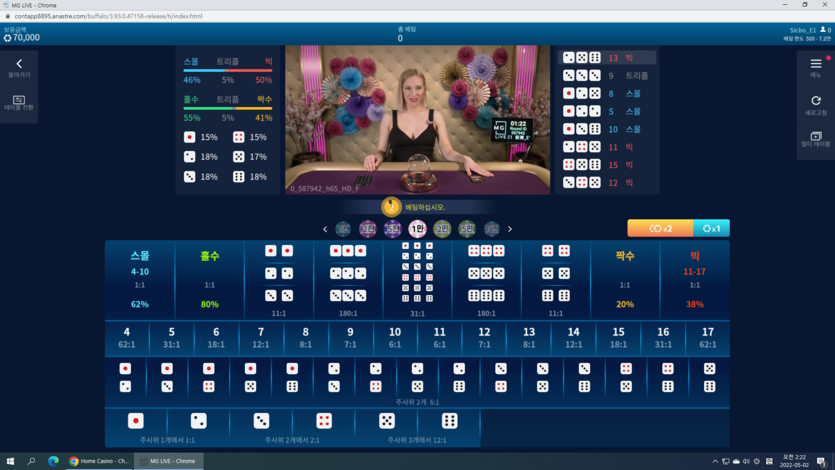The width and height of the screenshot is (835, 470).
Task: Bet on double ones pair
Action: pyautogui.click(x=279, y=251)
